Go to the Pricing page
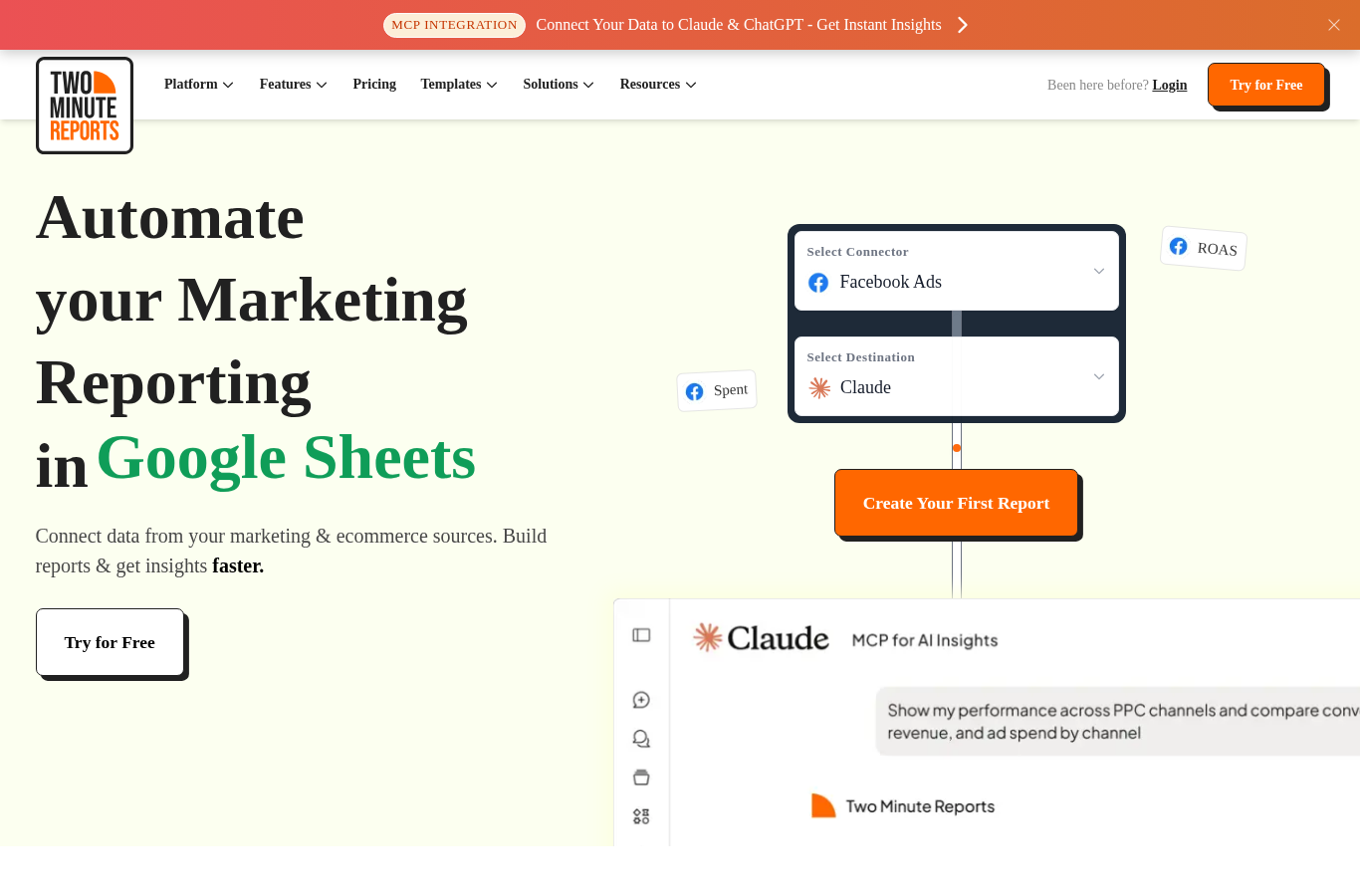The height and width of the screenshot is (896, 1360). click(374, 85)
